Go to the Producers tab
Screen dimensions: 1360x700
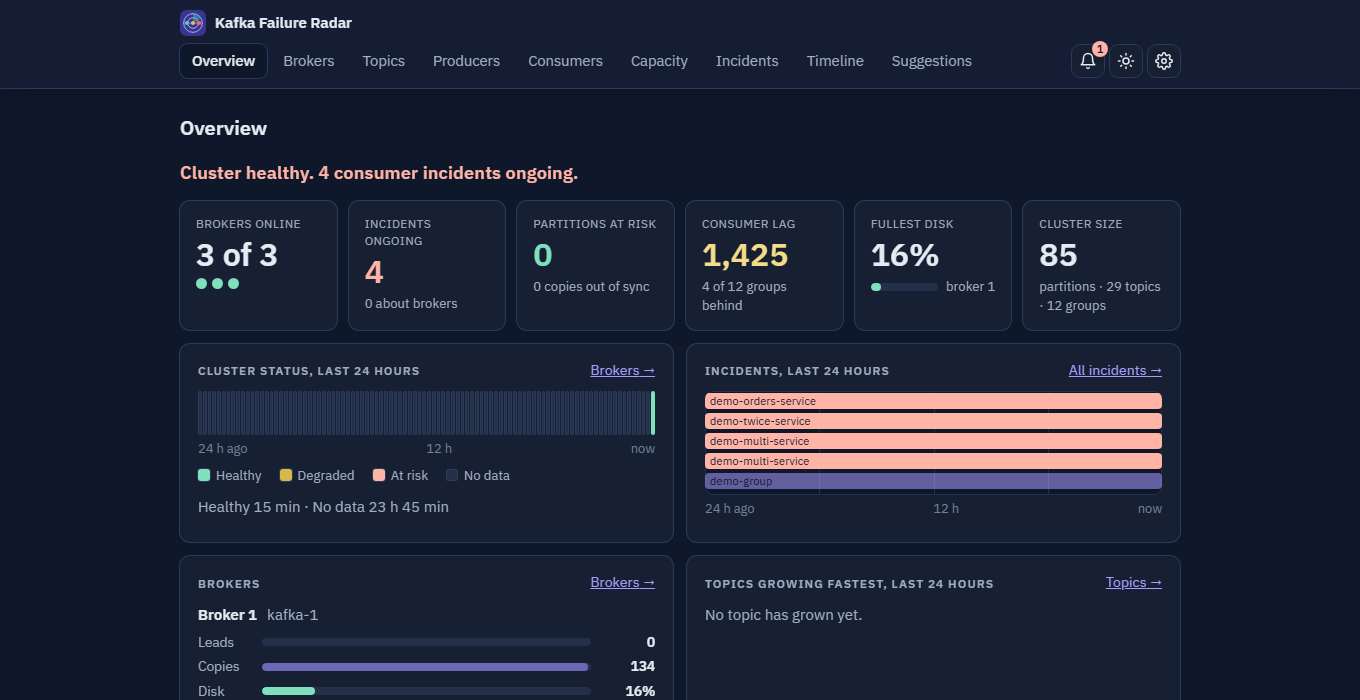466,61
